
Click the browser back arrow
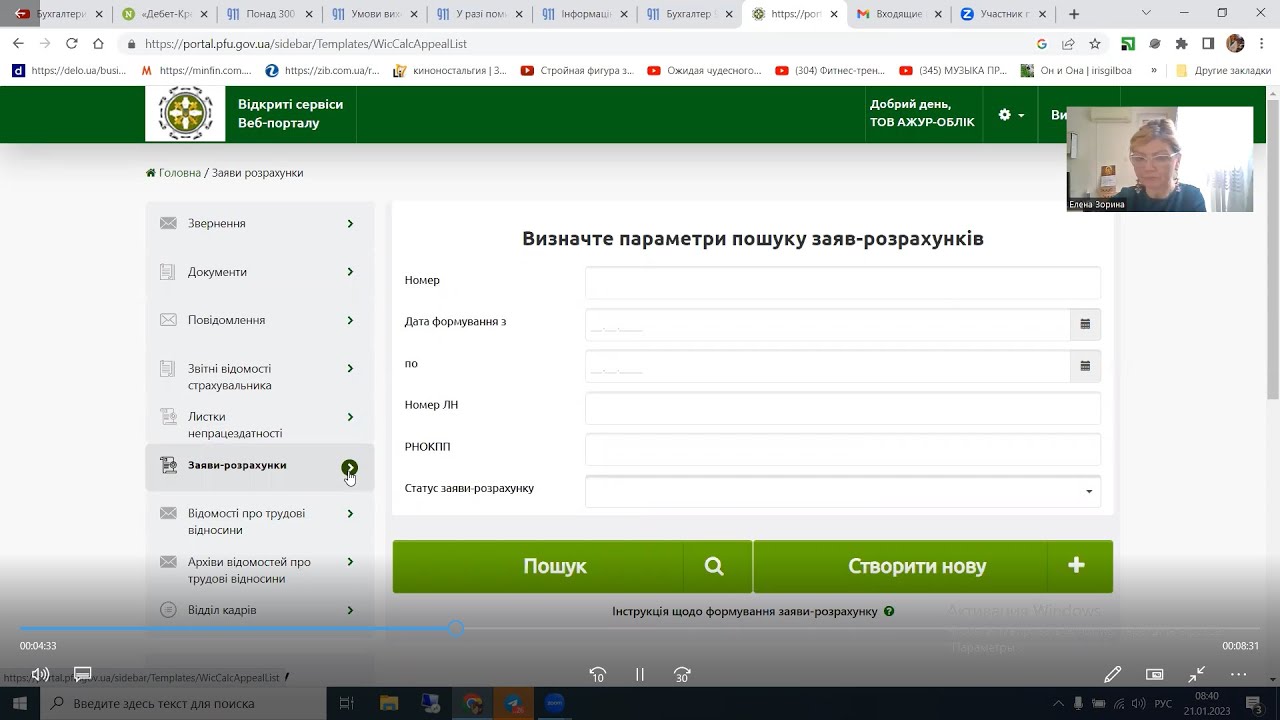18,44
